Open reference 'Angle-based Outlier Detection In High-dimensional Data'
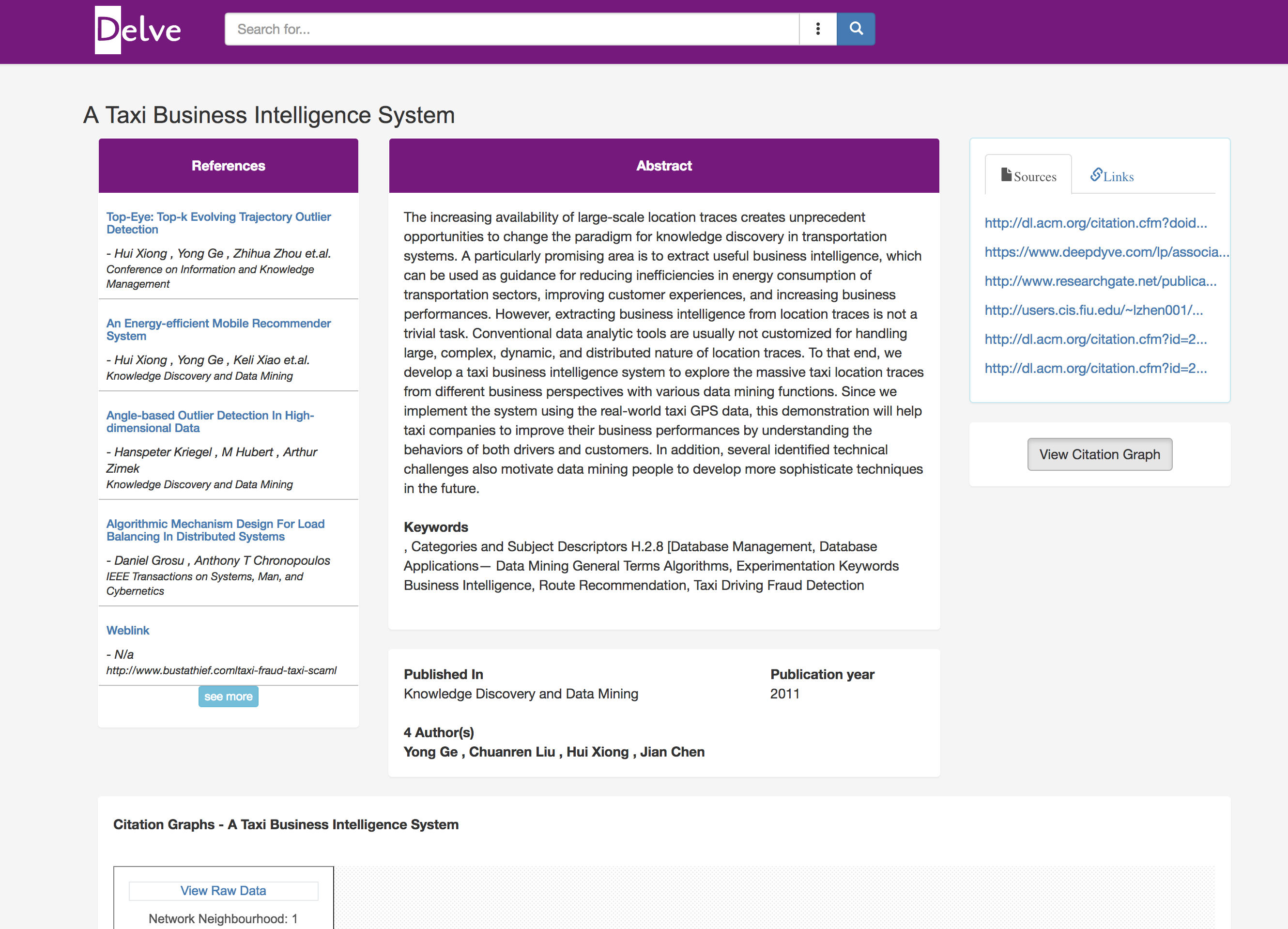 click(210, 421)
